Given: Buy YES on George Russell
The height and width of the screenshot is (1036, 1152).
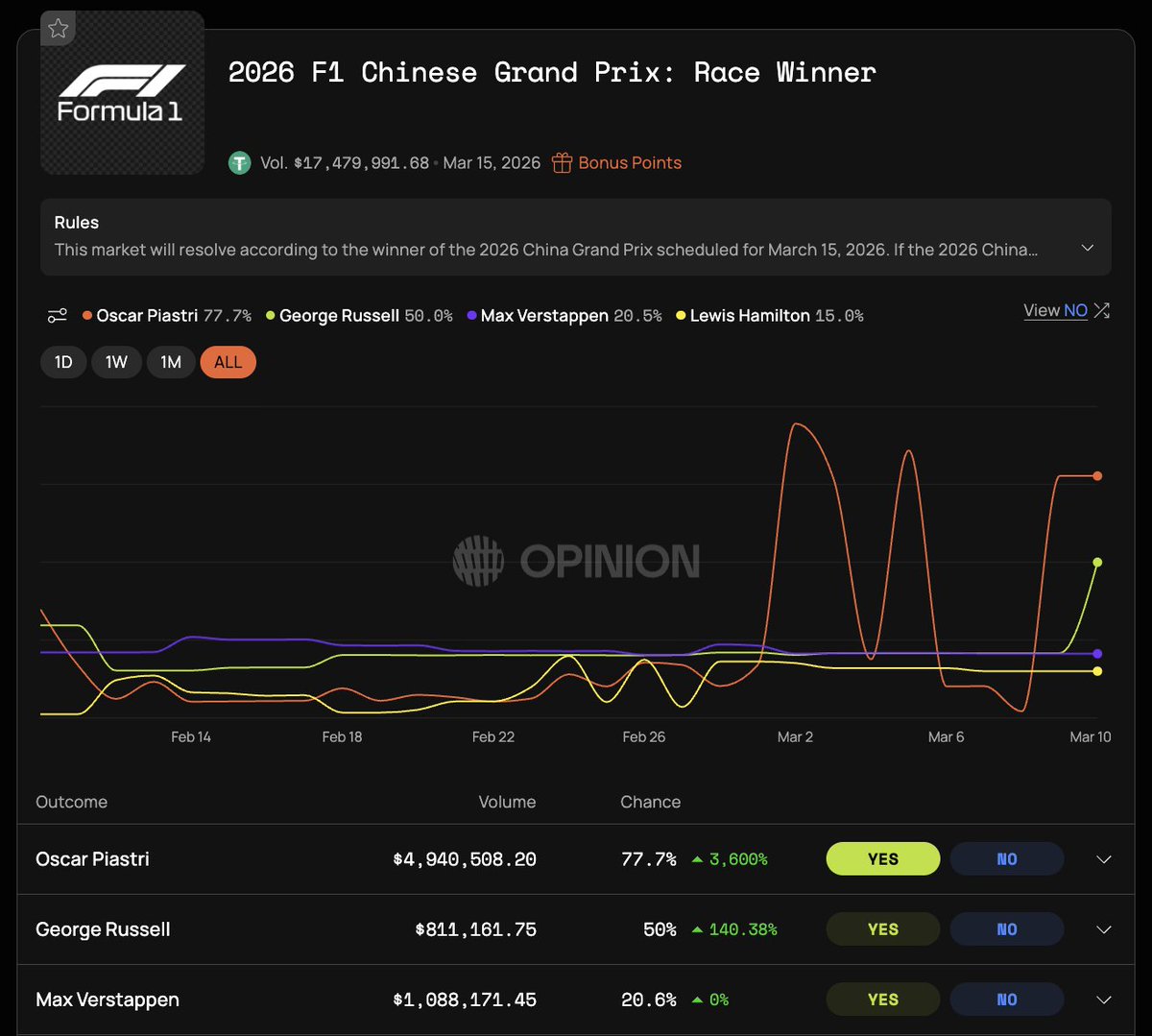Looking at the screenshot, I should (883, 929).
